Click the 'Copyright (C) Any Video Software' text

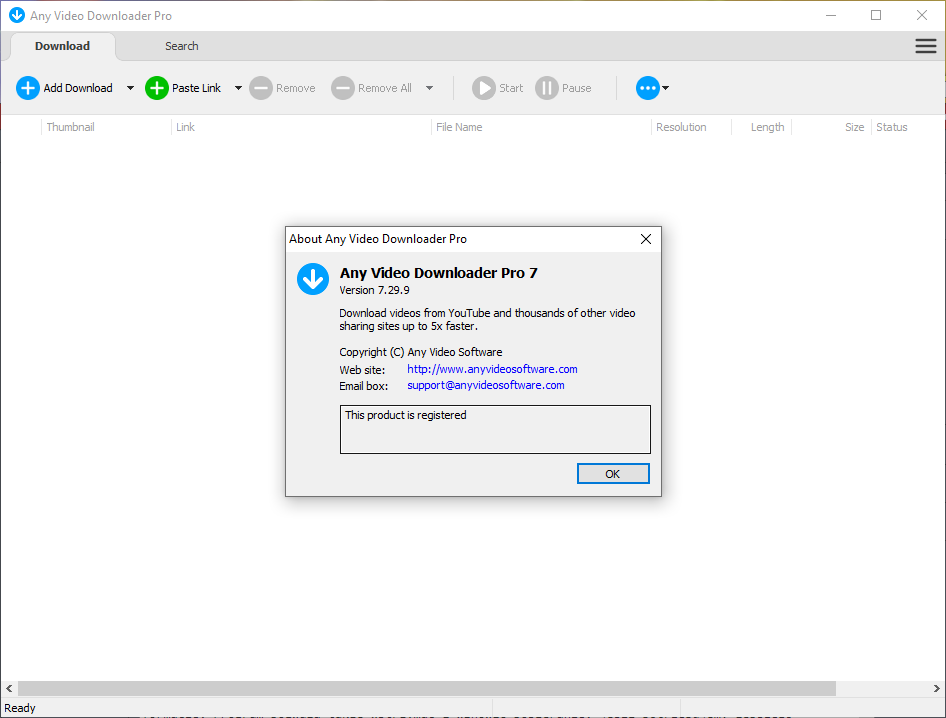click(x=421, y=352)
